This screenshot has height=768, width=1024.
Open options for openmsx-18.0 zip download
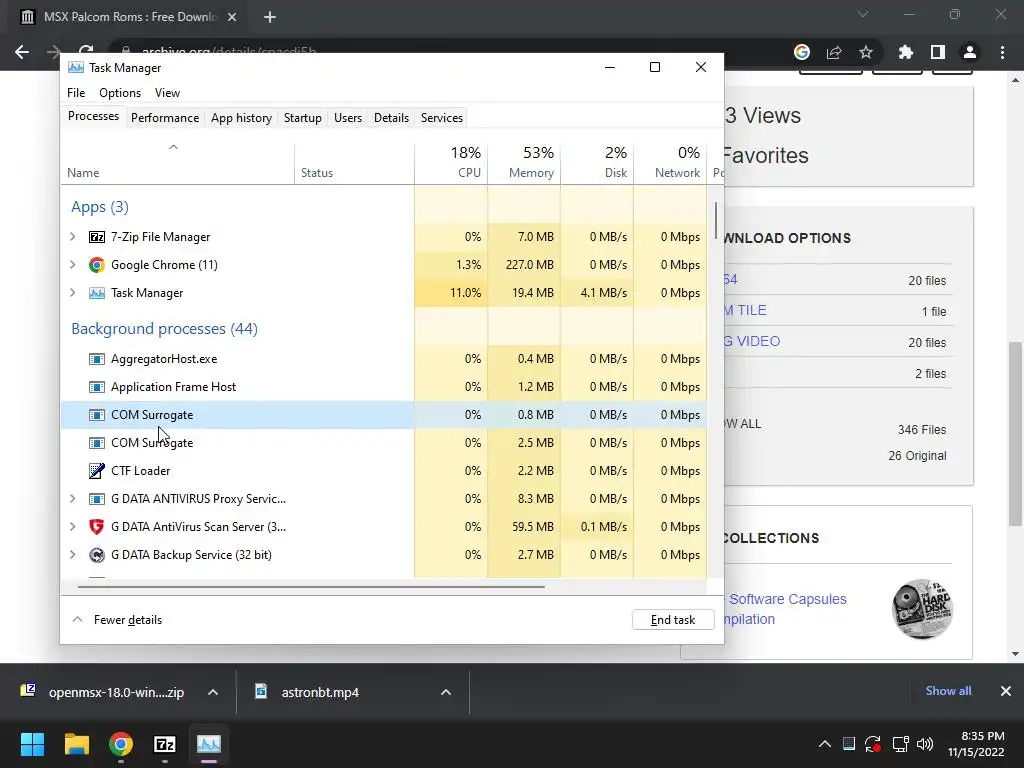pos(213,692)
